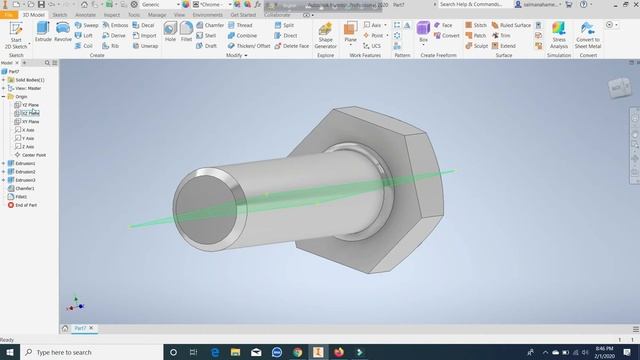Select the Thread tool
Image resolution: width=640 pixels, height=360 pixels.
pyautogui.click(x=240, y=25)
